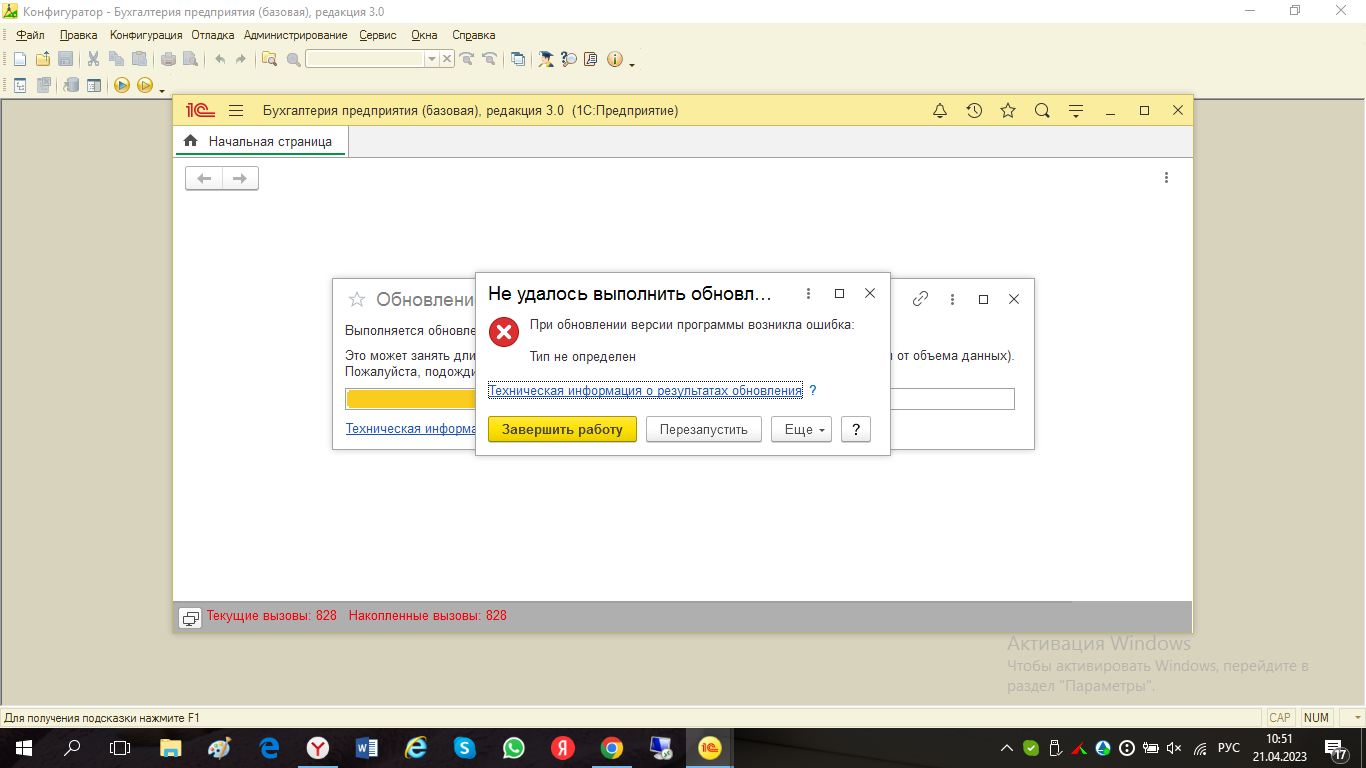The height and width of the screenshot is (768, 1366).
Task: Open Chrome from the taskbar
Action: click(x=612, y=747)
